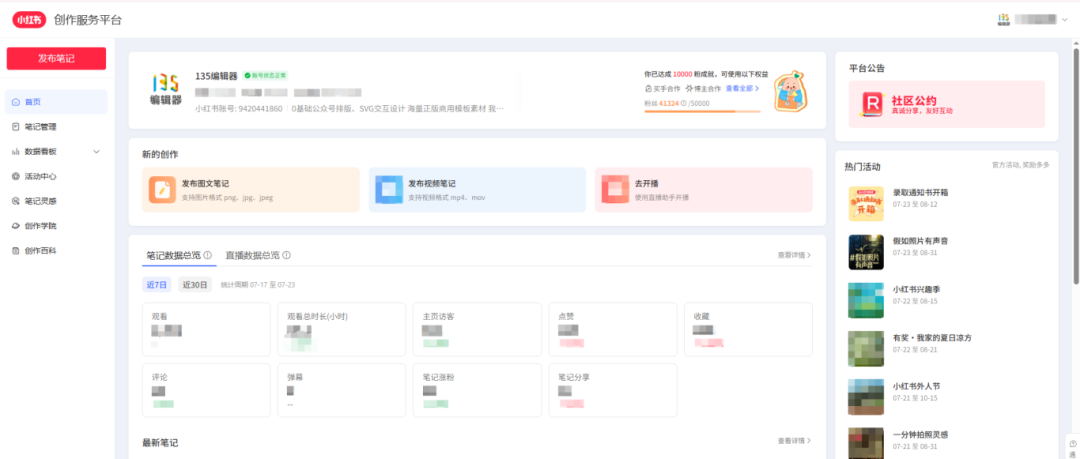Select the 近7日 period toggle

tap(157, 285)
